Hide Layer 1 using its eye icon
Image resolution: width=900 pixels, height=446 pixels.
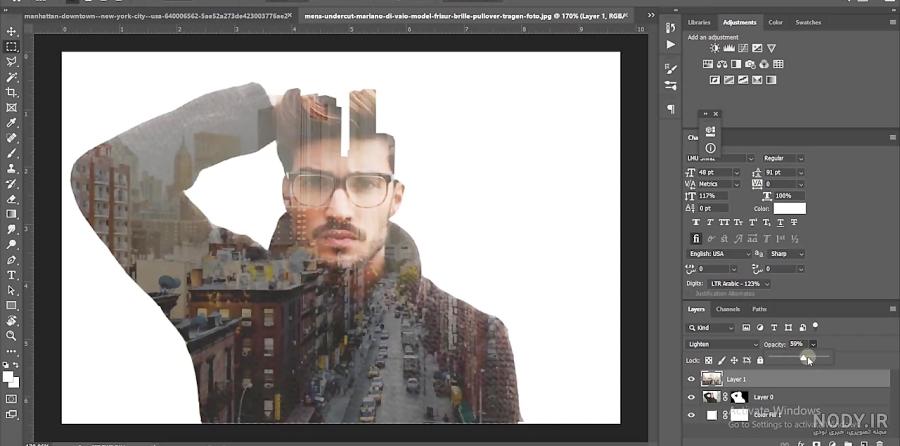click(691, 379)
